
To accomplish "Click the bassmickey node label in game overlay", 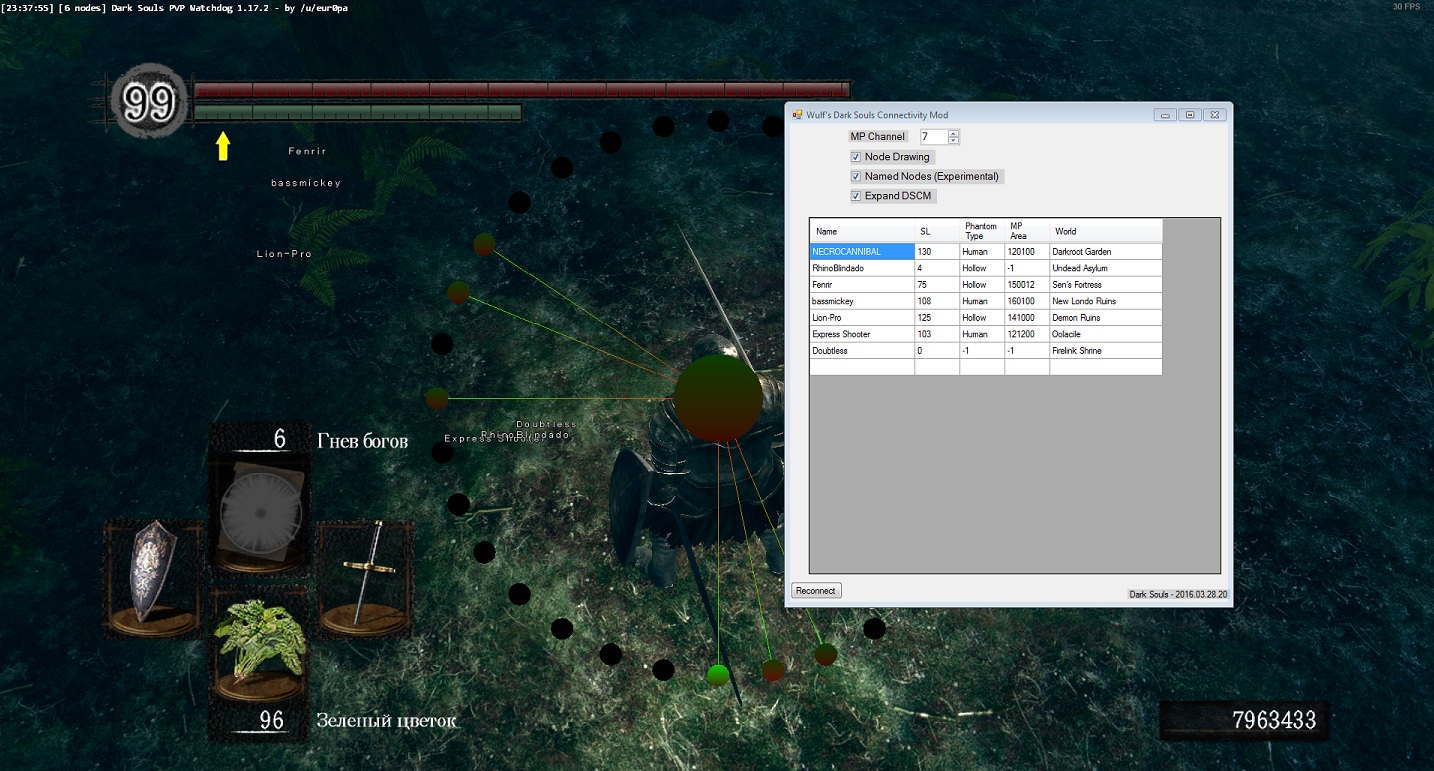I will [x=306, y=183].
